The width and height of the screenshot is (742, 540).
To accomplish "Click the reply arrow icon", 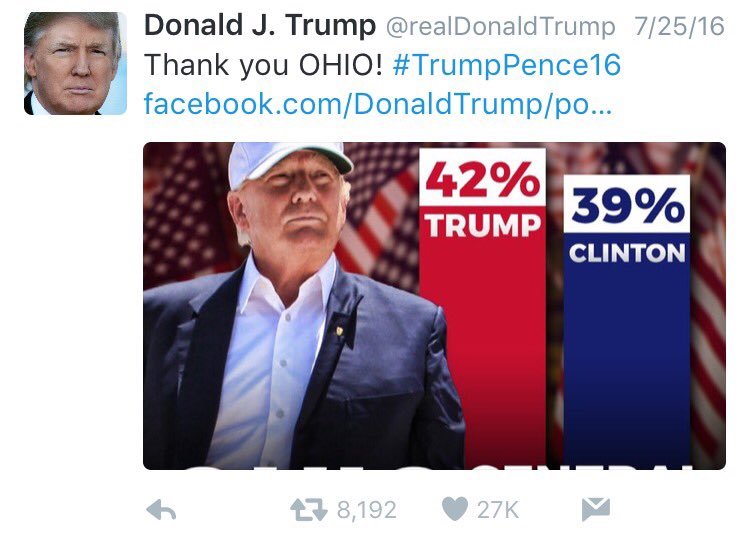I will click(161, 510).
